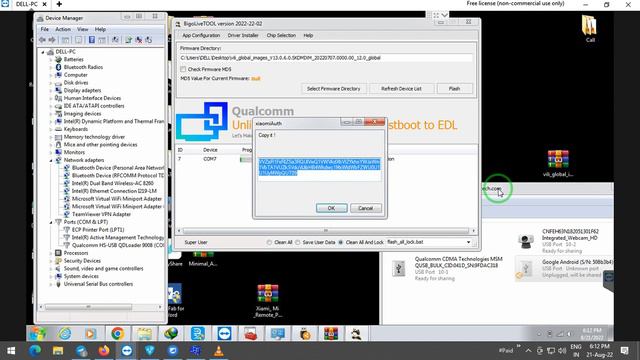
Task: Expand the Disk drives node
Action: 51,83
